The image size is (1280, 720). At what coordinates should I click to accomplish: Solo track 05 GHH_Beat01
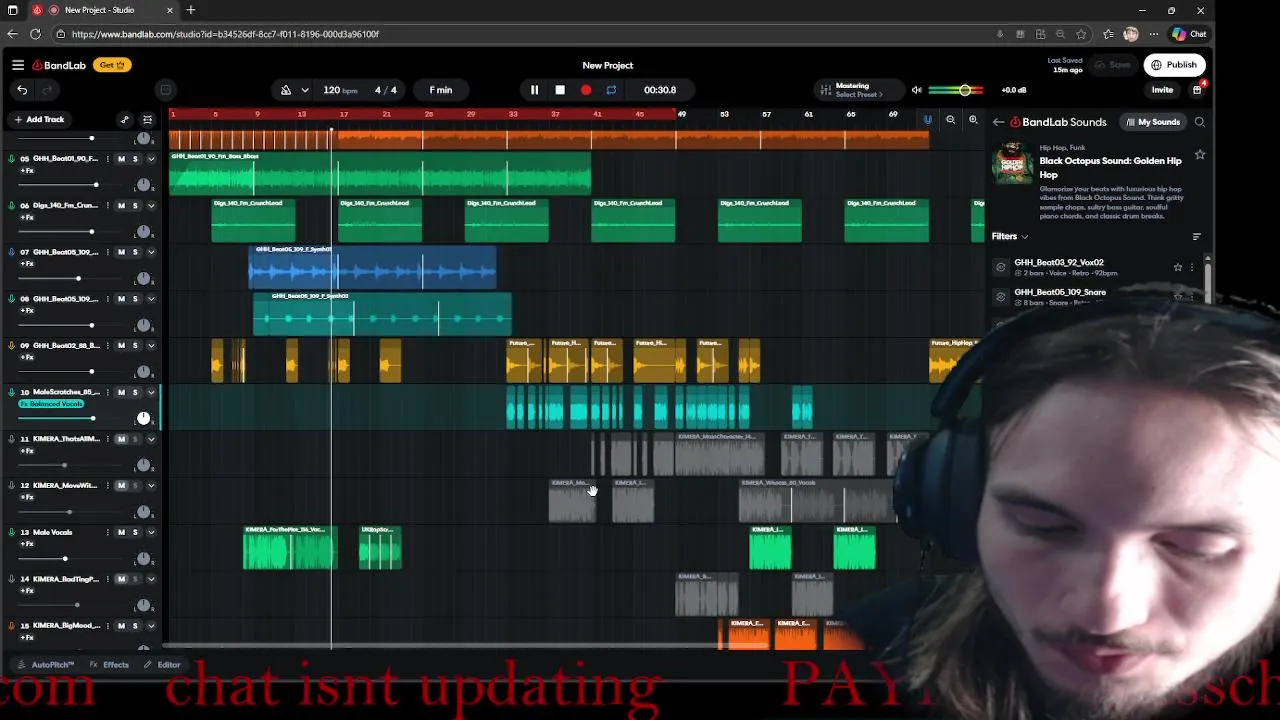pyautogui.click(x=135, y=159)
